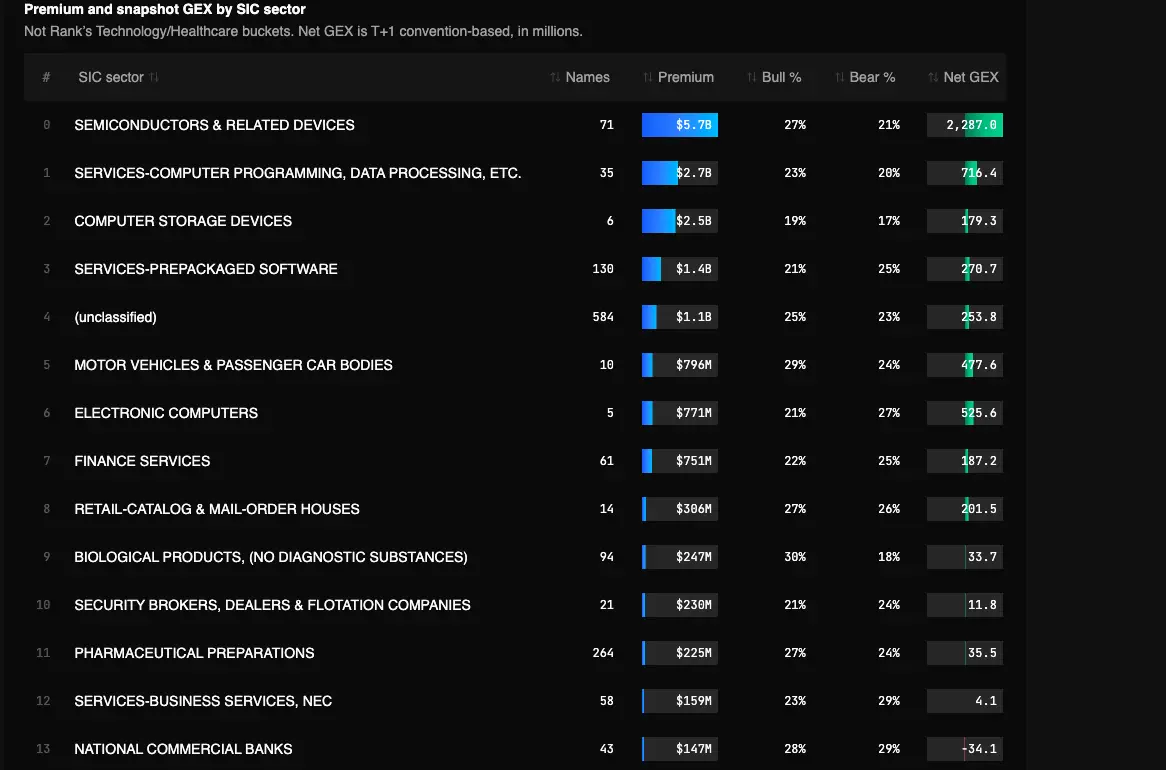Click the $771M premium cell

pyautogui.click(x=680, y=413)
